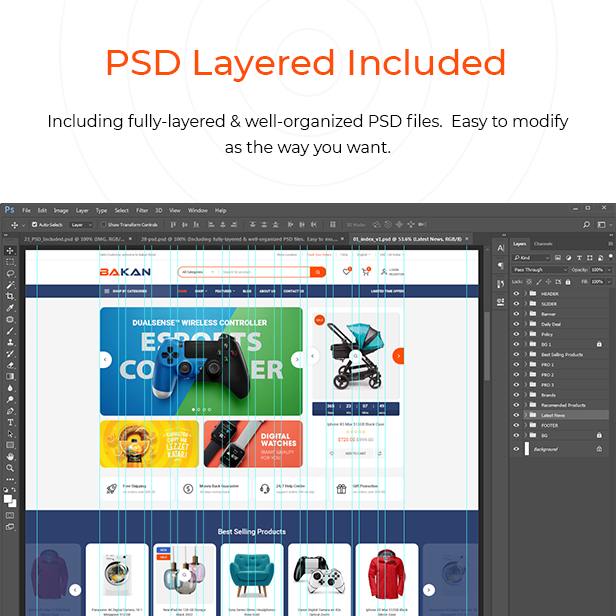Screen dimensions: 616x616
Task: Click the foreground color swatch
Action: (8, 497)
